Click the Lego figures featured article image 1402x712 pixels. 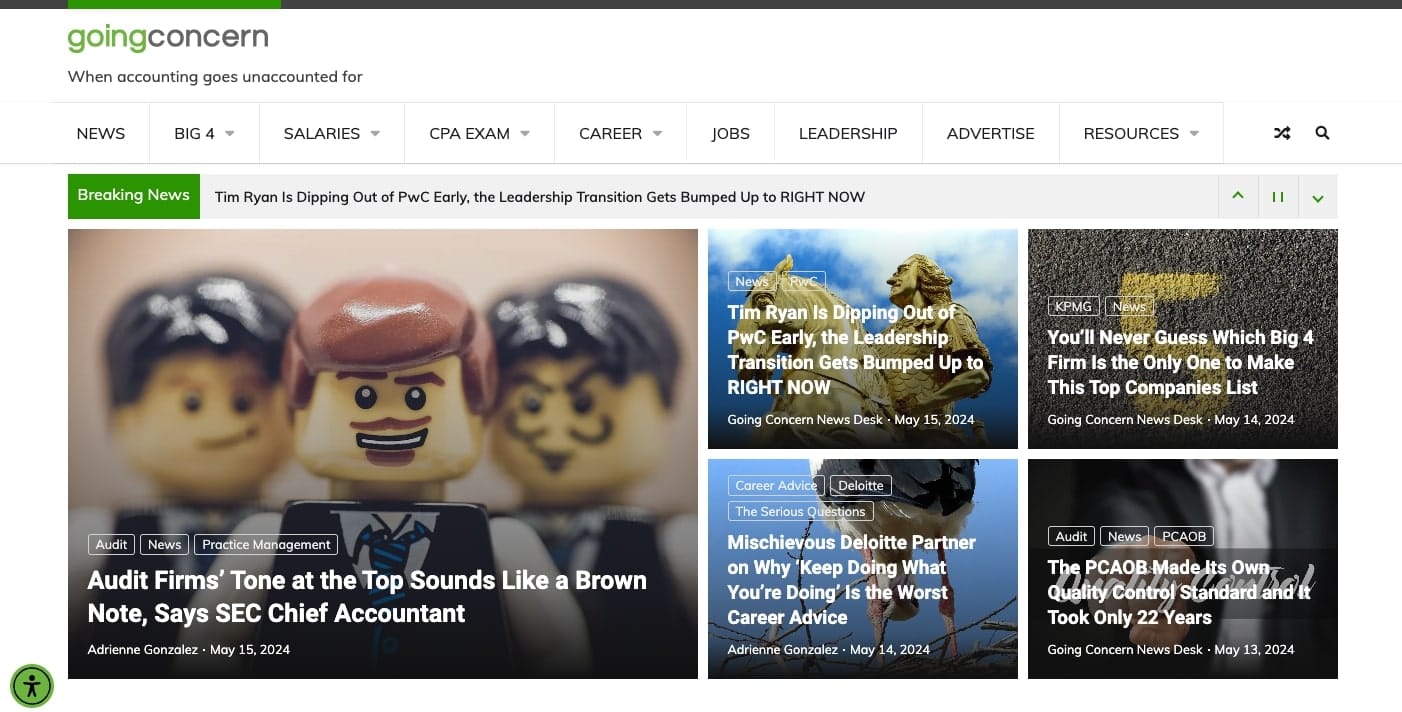[x=382, y=380]
